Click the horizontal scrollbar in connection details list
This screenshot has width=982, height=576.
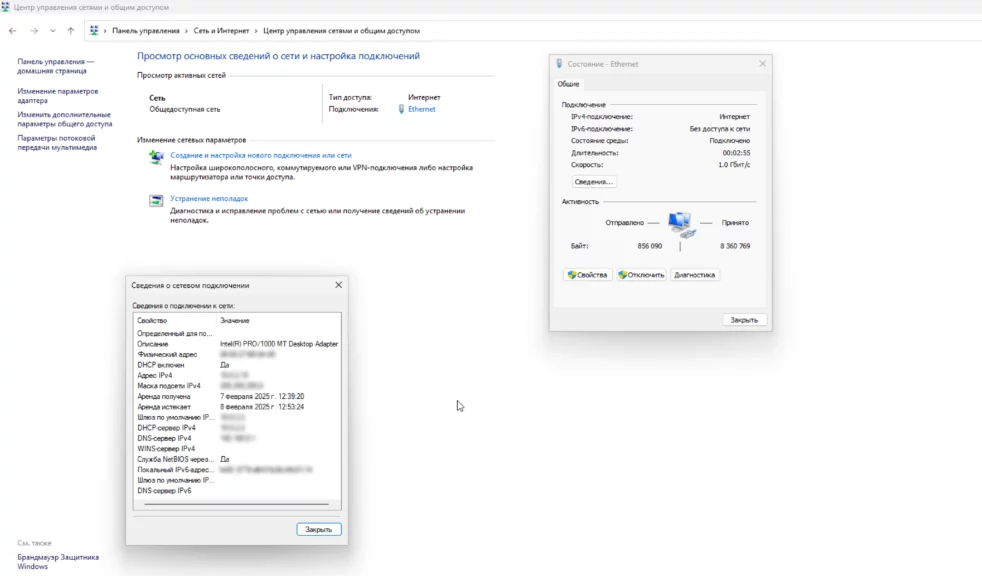point(236,505)
